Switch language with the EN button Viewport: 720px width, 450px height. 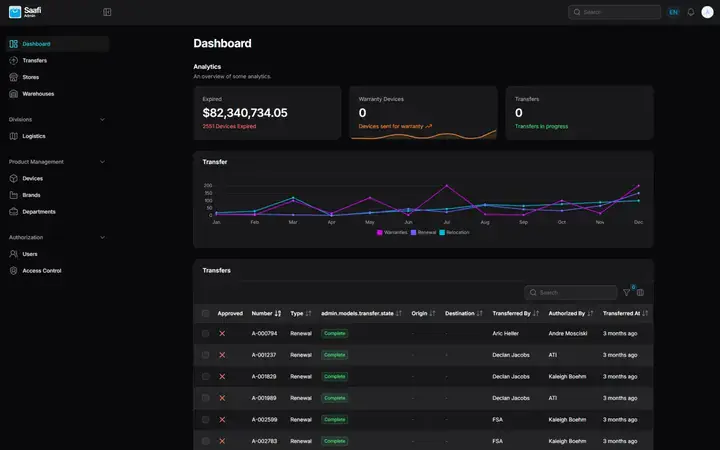pos(673,12)
